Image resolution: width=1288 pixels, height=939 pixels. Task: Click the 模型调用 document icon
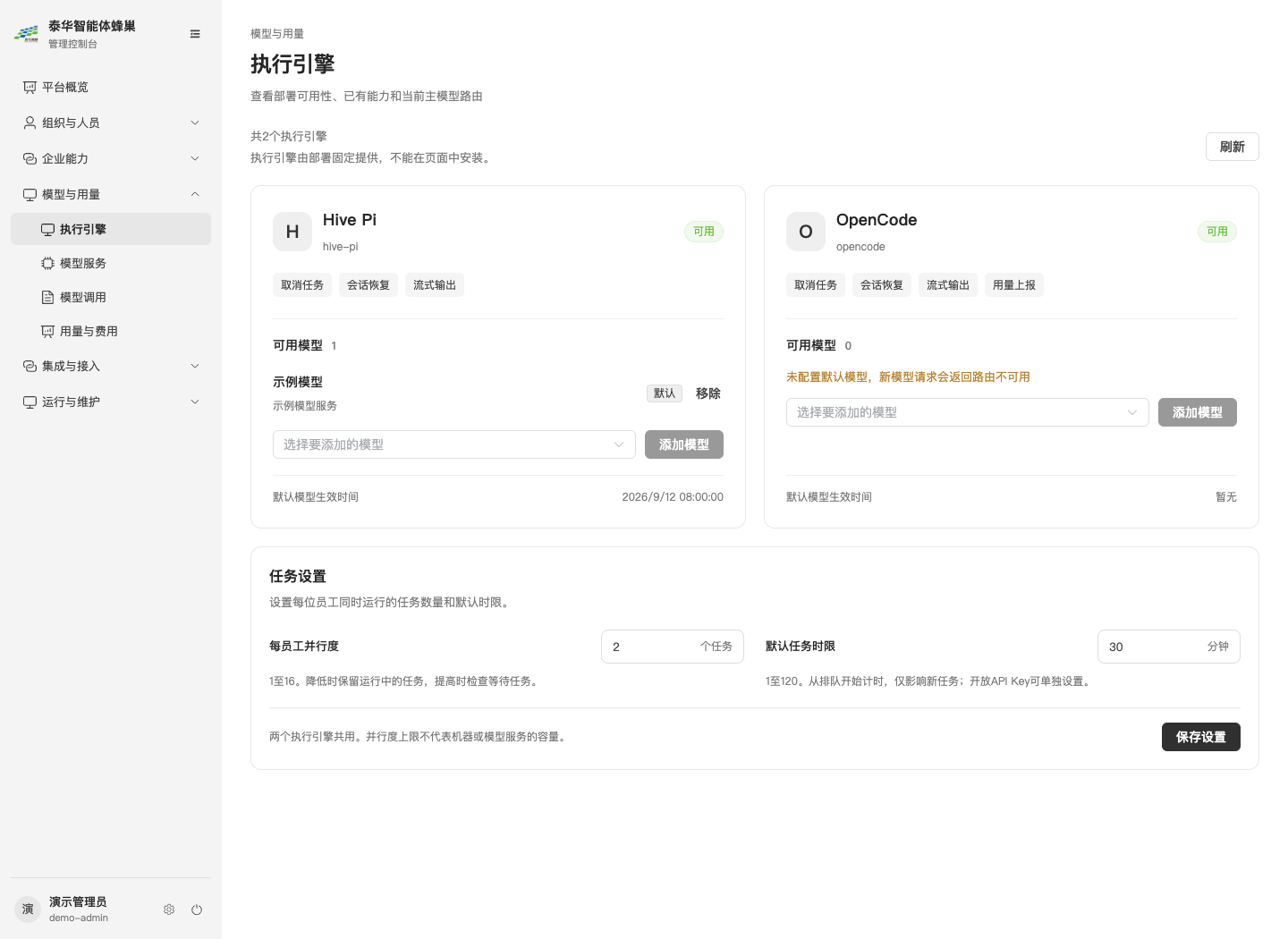(47, 297)
